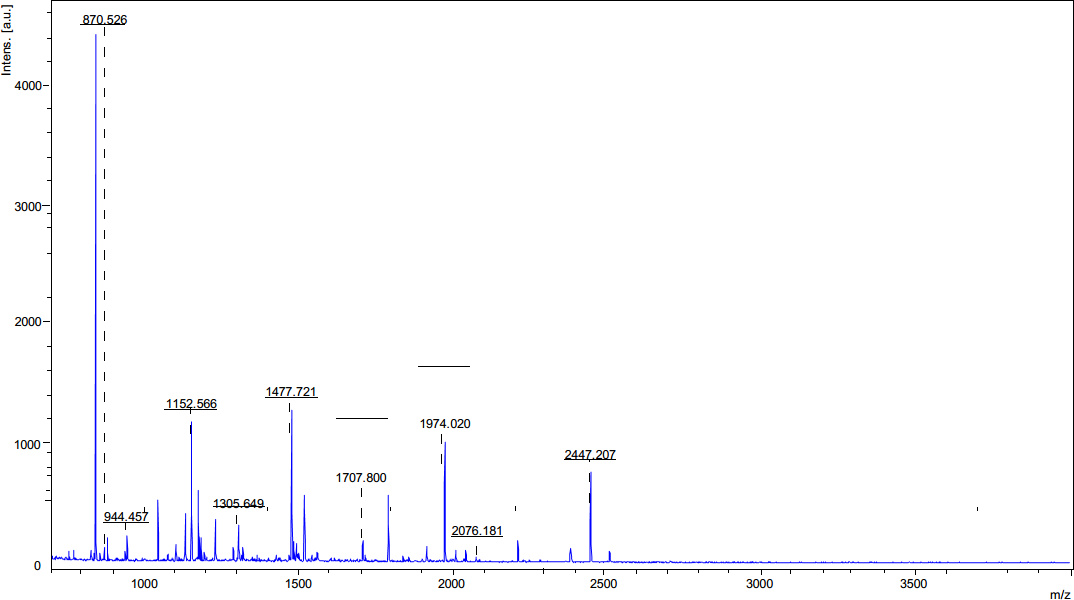
Task: Click the 3500 tick on m/z axis
Action: tap(915, 582)
